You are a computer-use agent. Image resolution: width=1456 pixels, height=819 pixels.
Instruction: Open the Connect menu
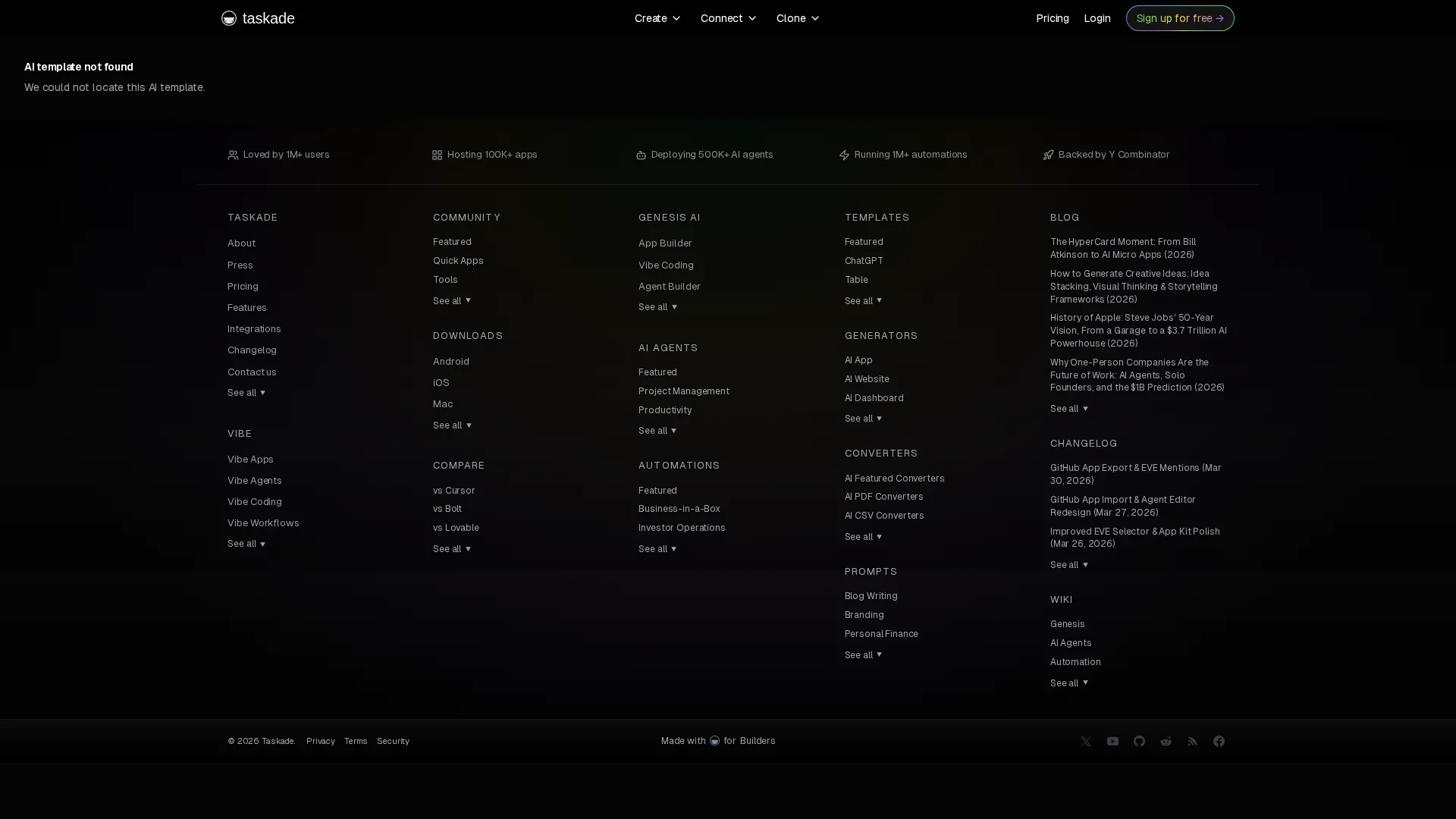point(727,18)
